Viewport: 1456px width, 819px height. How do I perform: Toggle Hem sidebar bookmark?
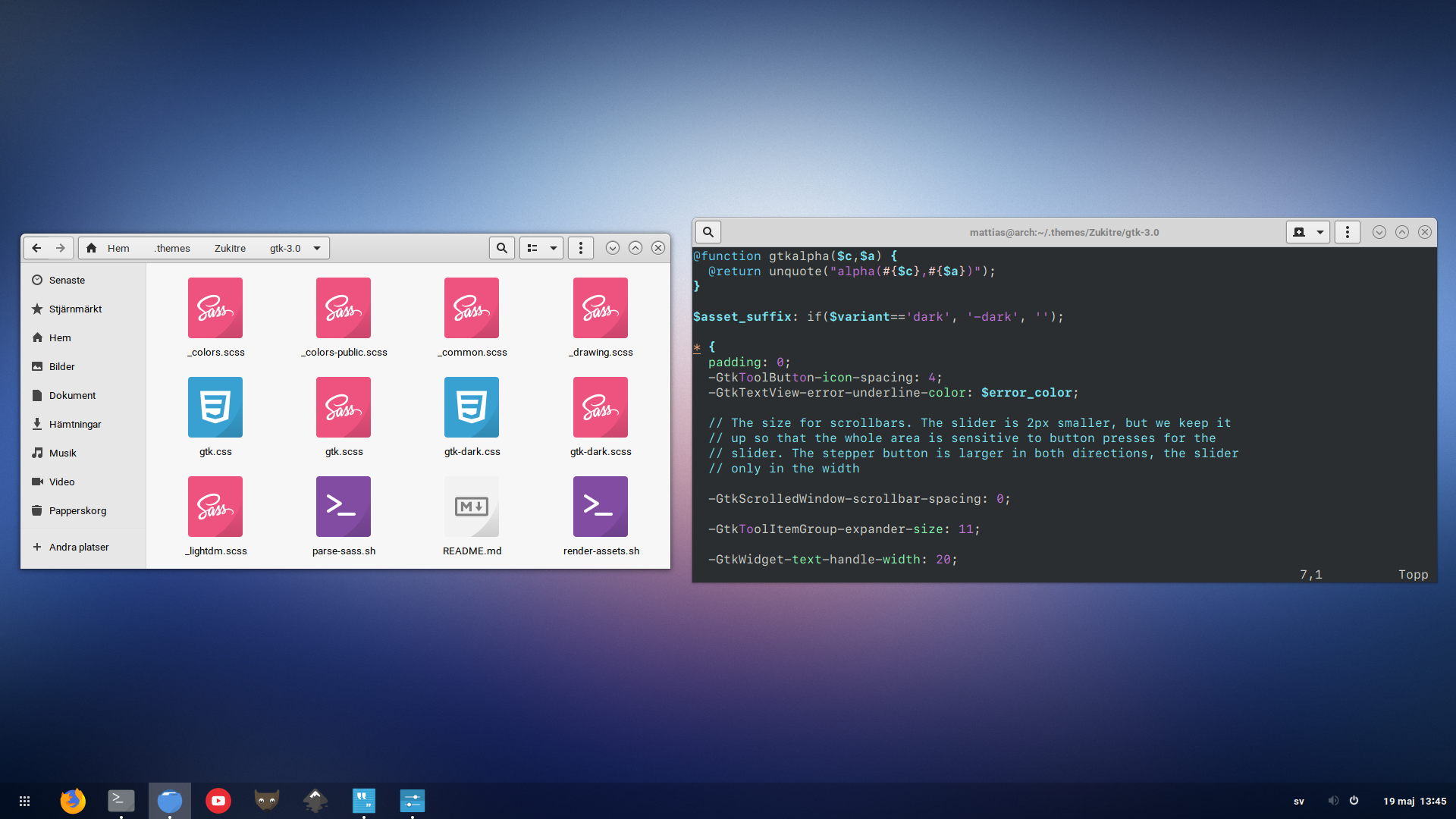tap(58, 338)
